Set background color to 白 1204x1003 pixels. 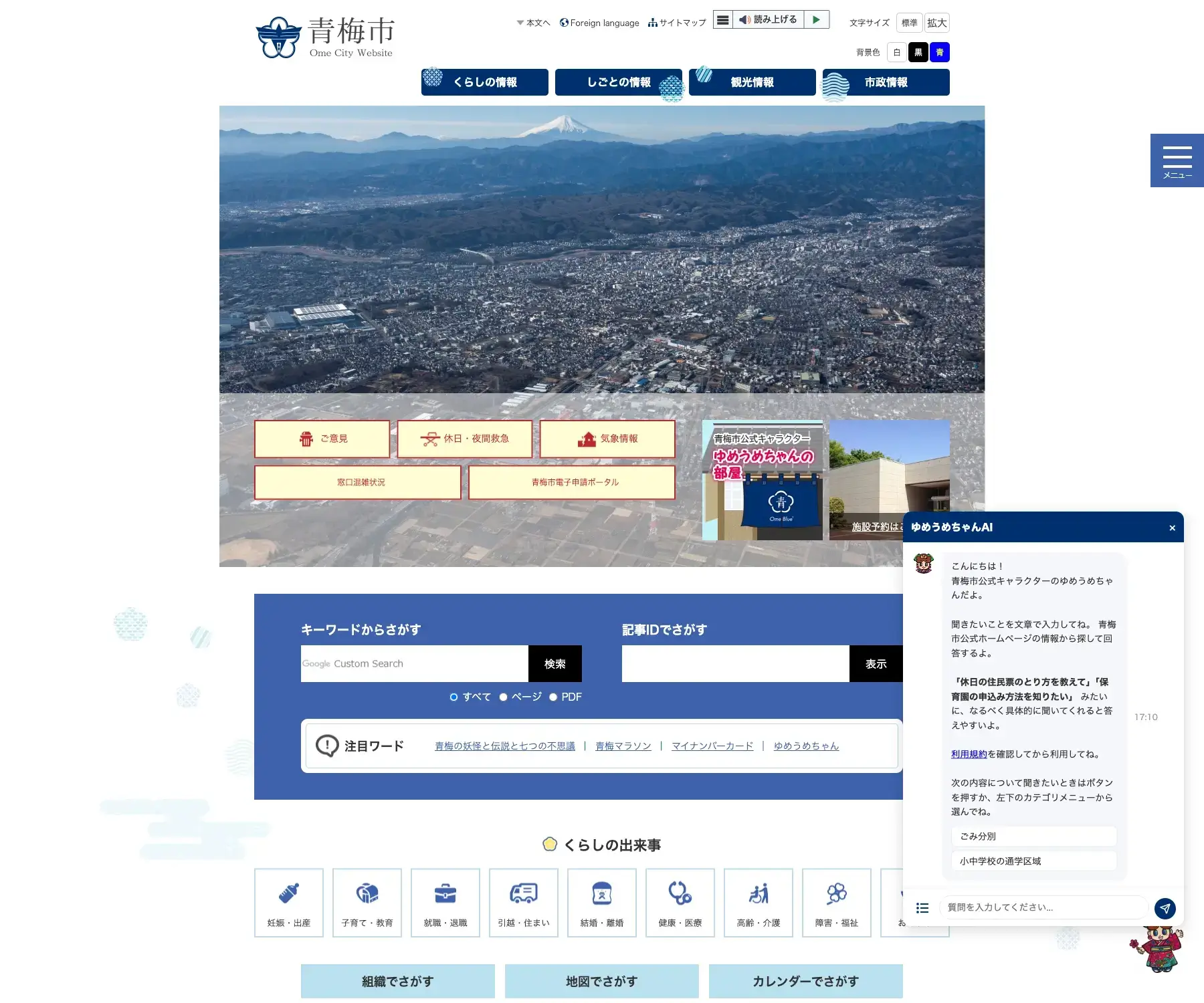tap(896, 52)
